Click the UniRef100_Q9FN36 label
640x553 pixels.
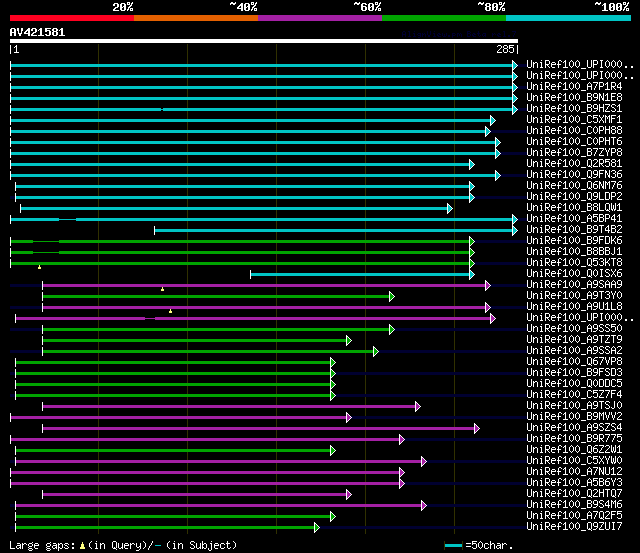click(574, 175)
